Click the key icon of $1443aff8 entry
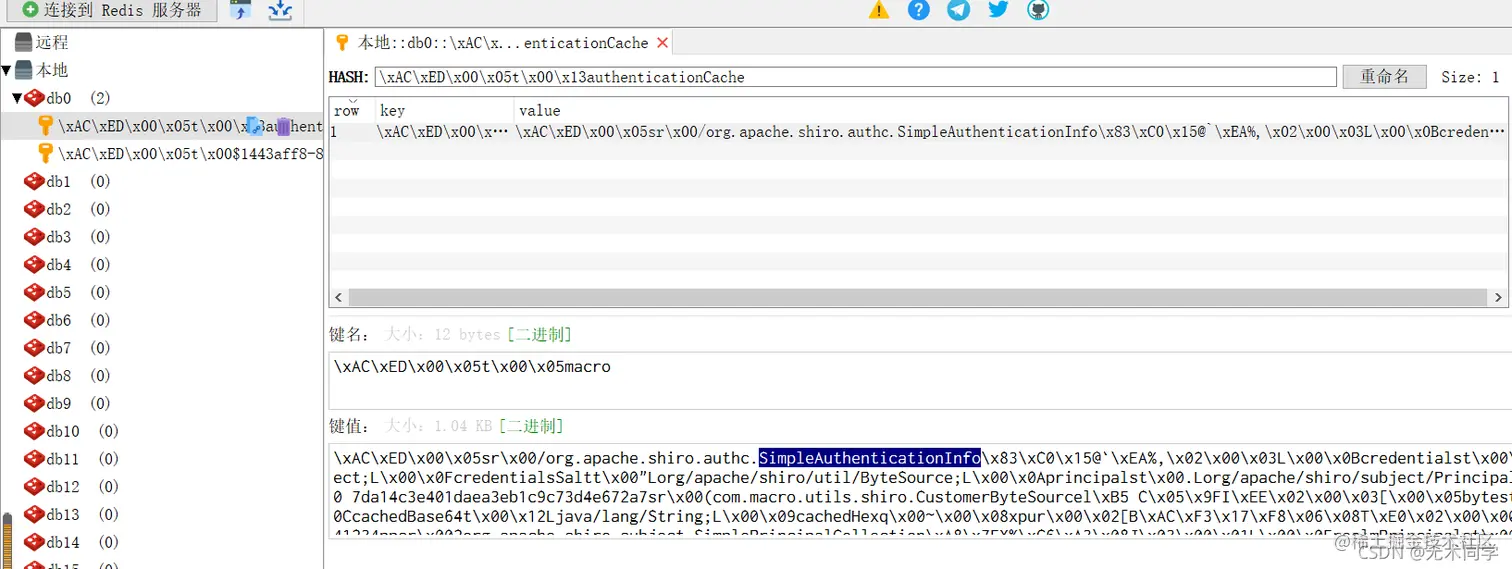Viewport: 1512px width, 569px height. tap(45, 153)
